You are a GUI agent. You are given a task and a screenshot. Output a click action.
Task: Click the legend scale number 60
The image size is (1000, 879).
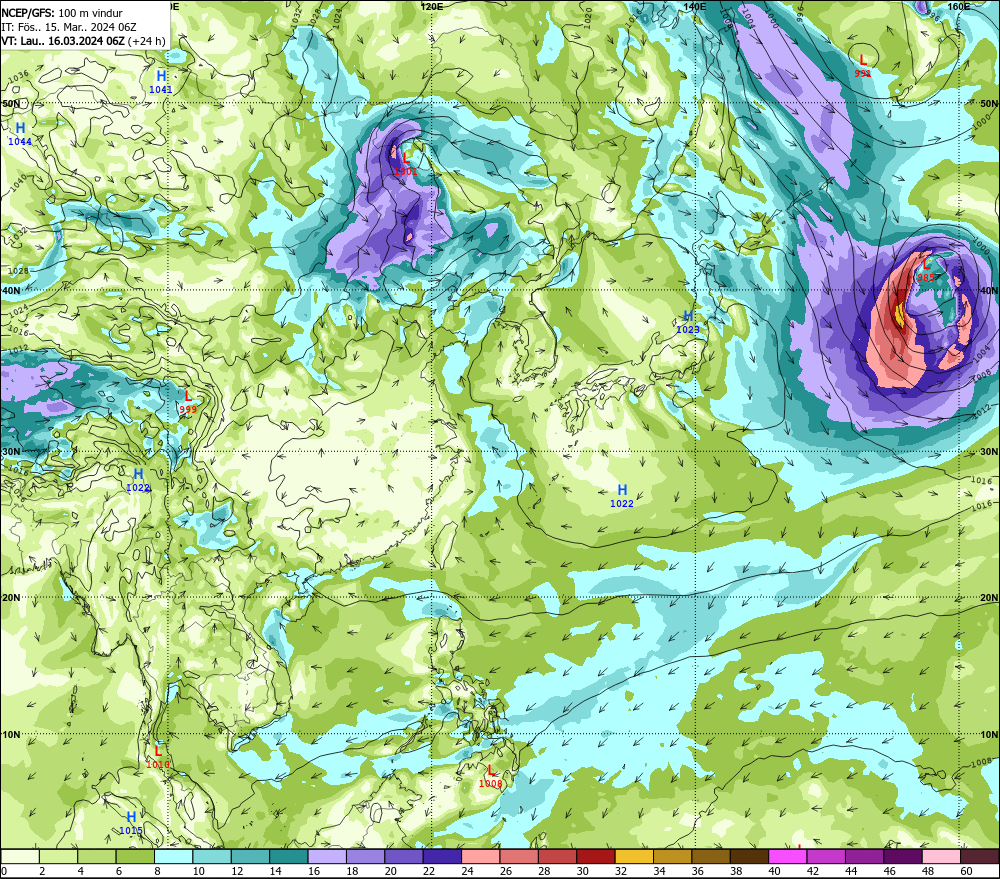(x=967, y=871)
